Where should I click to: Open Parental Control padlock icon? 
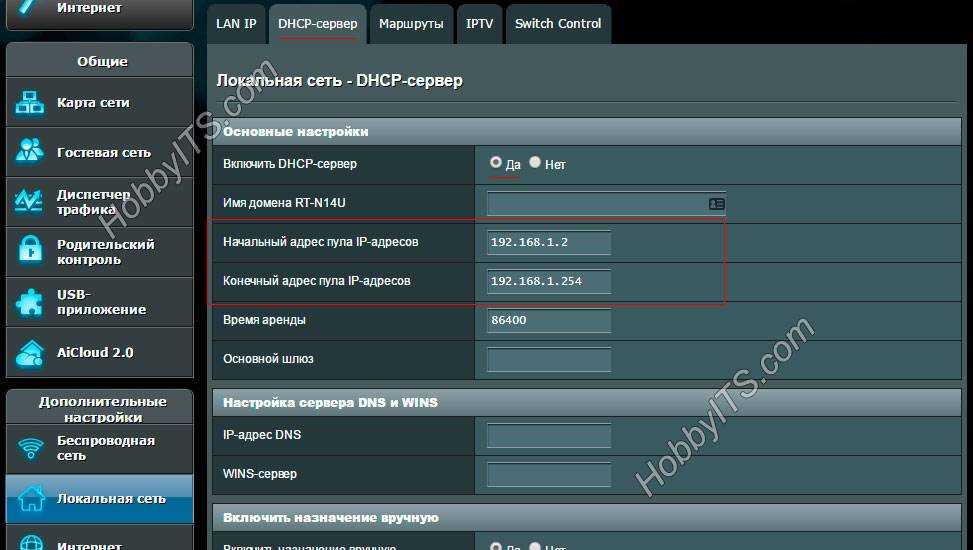[x=30, y=251]
